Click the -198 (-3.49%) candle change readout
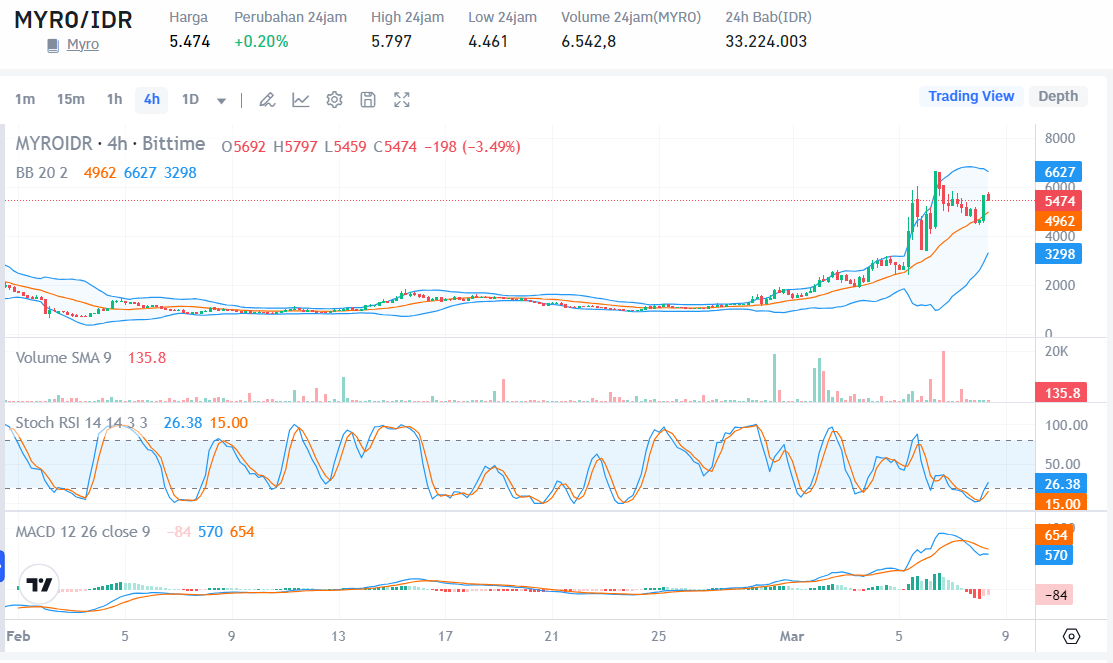Screen dimensions: 1113x663 (x=472, y=147)
